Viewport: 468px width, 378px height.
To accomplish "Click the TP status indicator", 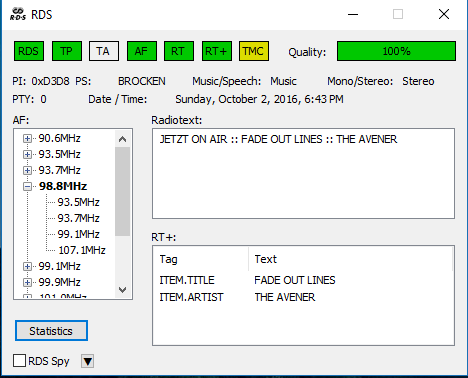I will (x=67, y=51).
